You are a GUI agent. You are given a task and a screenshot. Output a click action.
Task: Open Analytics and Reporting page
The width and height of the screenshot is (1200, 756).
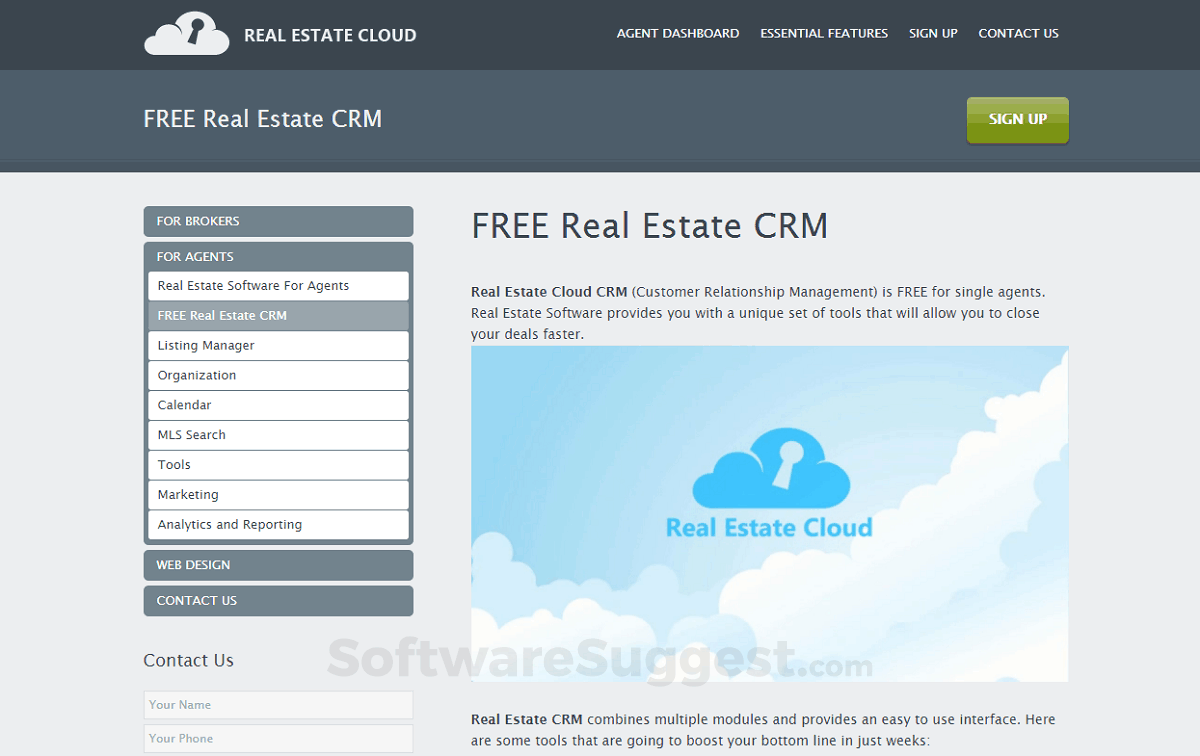click(278, 524)
